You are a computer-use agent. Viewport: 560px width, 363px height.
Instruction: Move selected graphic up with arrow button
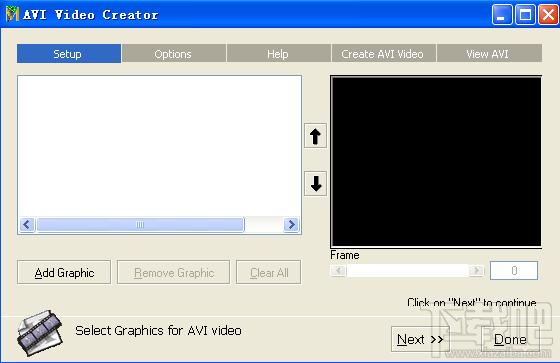315,136
